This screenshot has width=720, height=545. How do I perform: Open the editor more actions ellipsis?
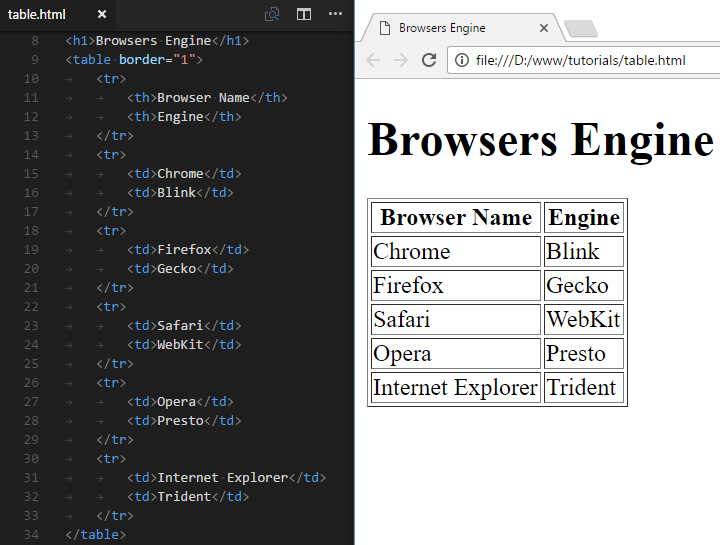(x=335, y=14)
